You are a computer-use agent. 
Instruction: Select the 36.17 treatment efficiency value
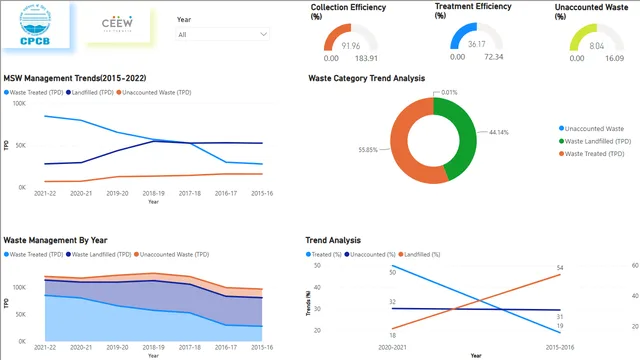click(x=476, y=44)
